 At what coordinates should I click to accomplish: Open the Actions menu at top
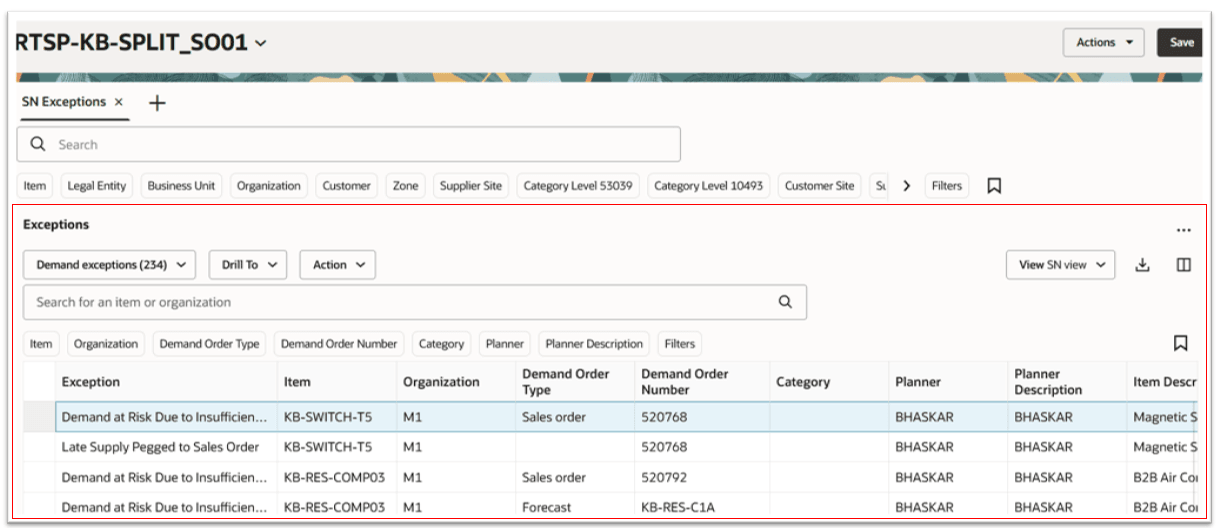pyautogui.click(x=1104, y=43)
